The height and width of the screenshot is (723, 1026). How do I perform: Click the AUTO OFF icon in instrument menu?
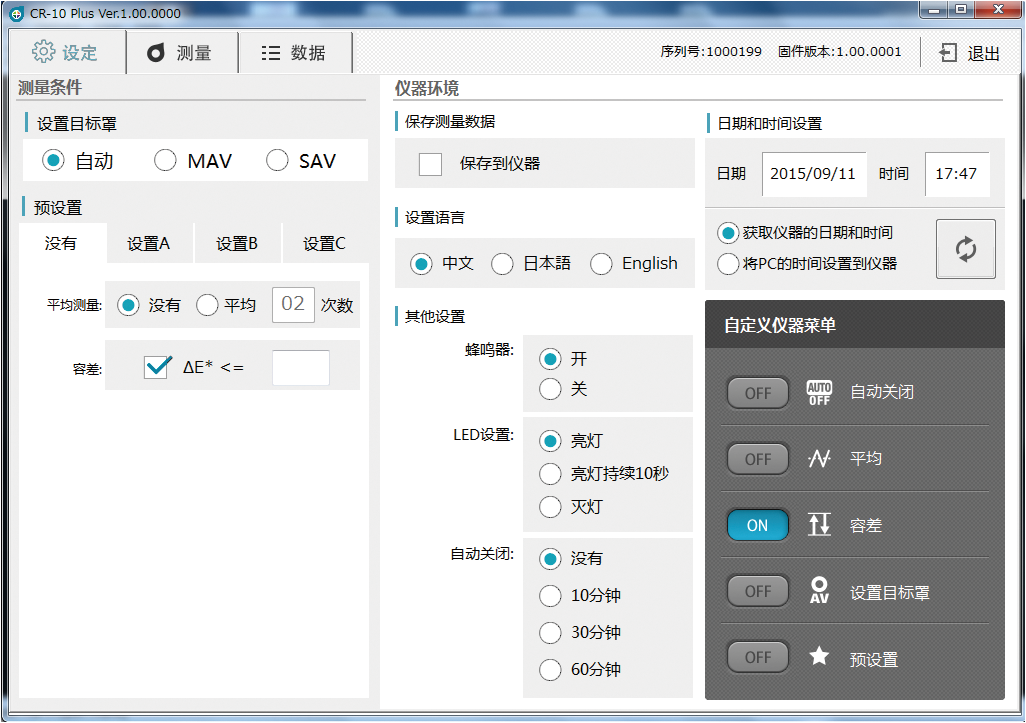(x=819, y=393)
